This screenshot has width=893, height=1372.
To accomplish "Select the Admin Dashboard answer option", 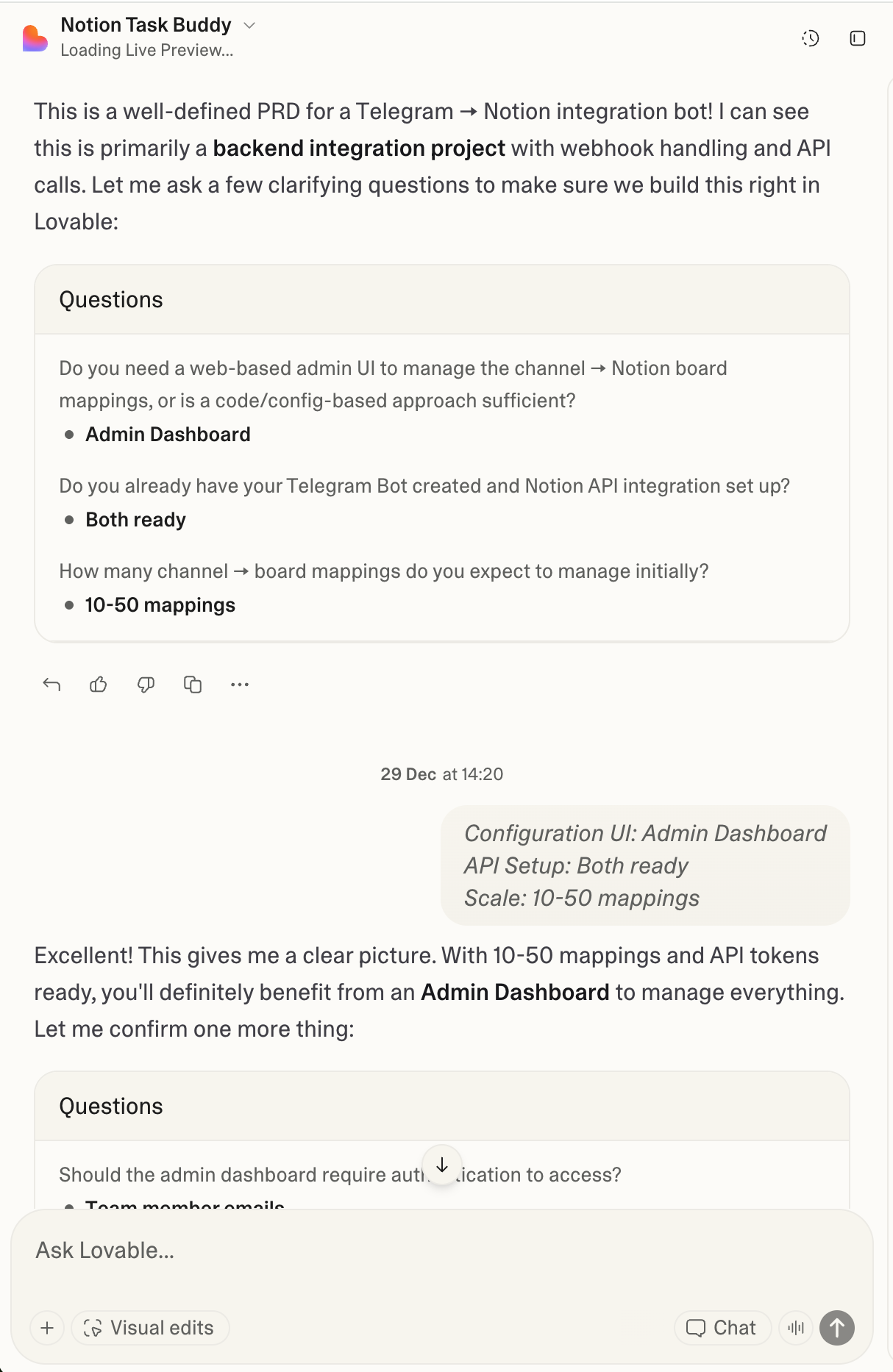I will 167,434.
